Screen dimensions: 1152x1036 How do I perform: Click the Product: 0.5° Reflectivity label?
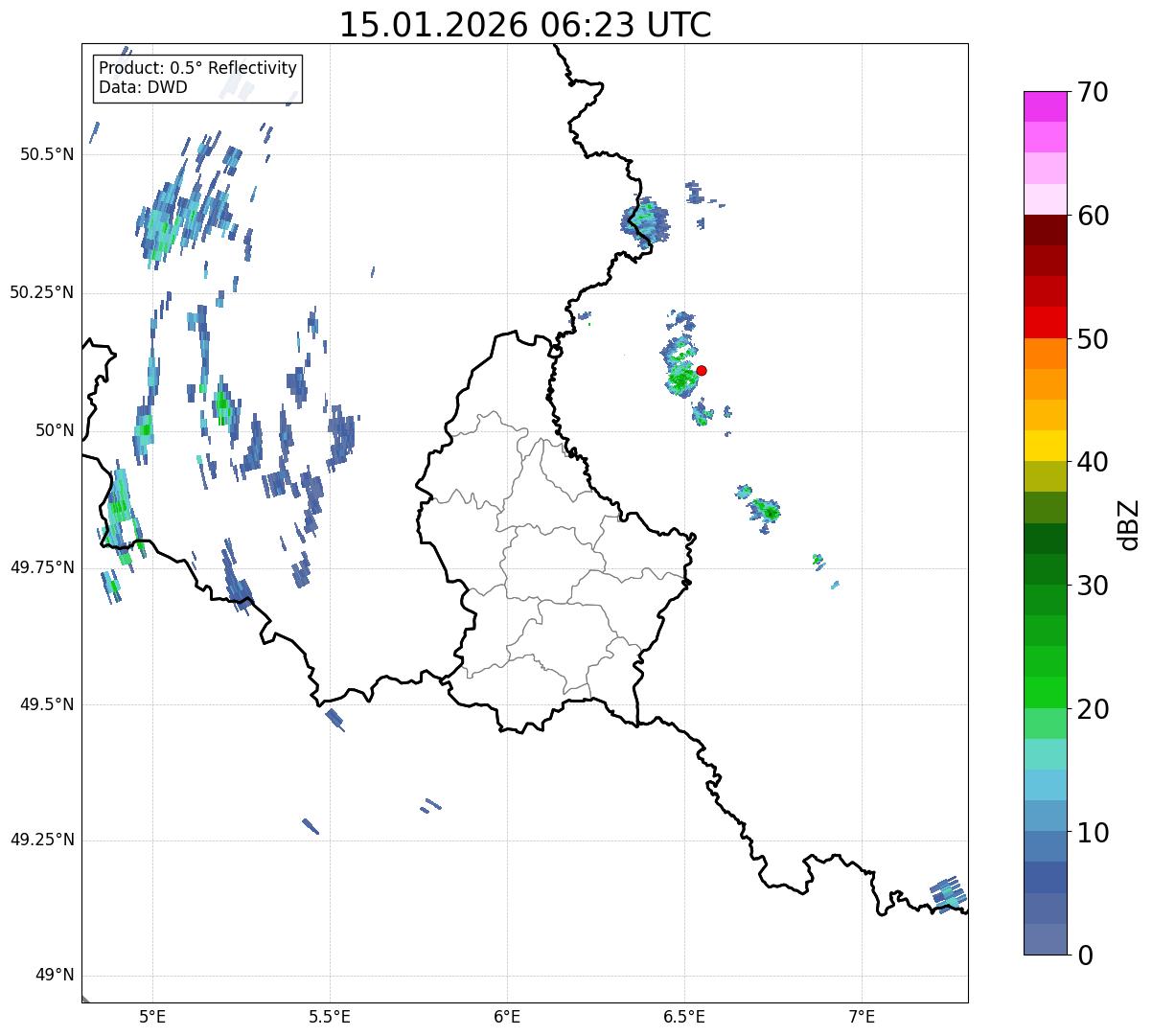pos(197,68)
